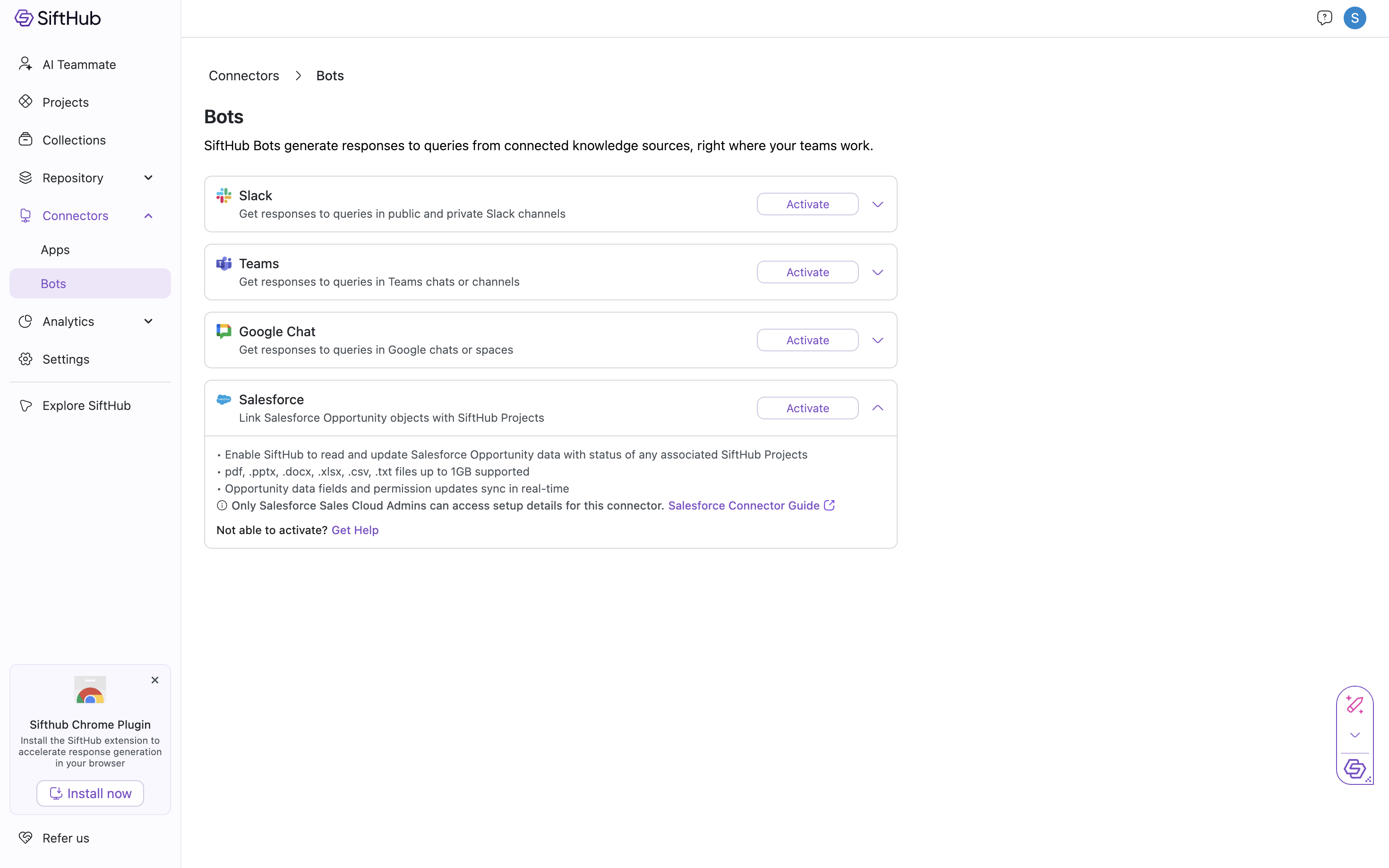Activate the Google Chat bot
The width and height of the screenshot is (1389, 868).
(x=807, y=340)
